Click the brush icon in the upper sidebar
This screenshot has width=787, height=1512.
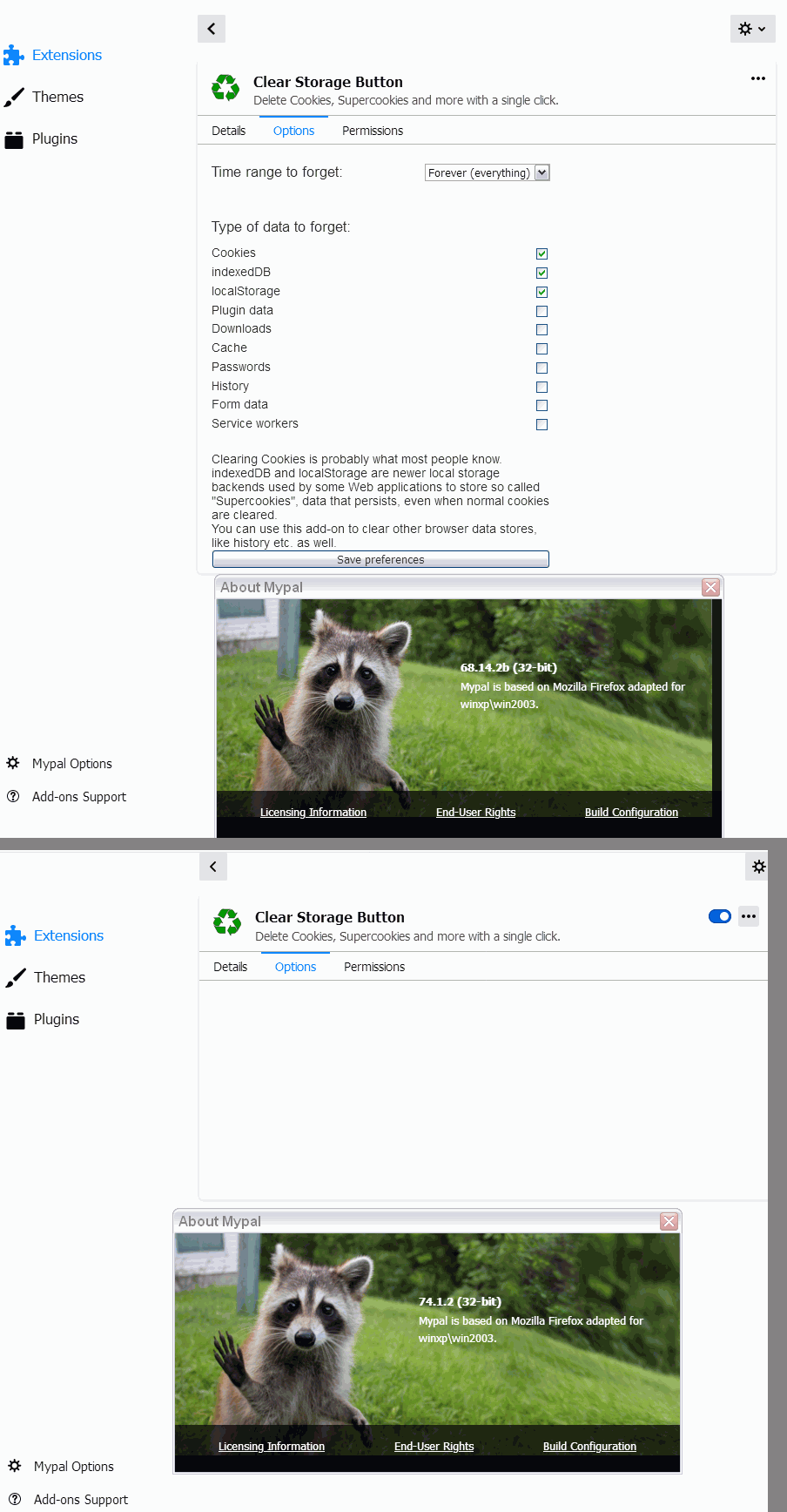(x=14, y=98)
